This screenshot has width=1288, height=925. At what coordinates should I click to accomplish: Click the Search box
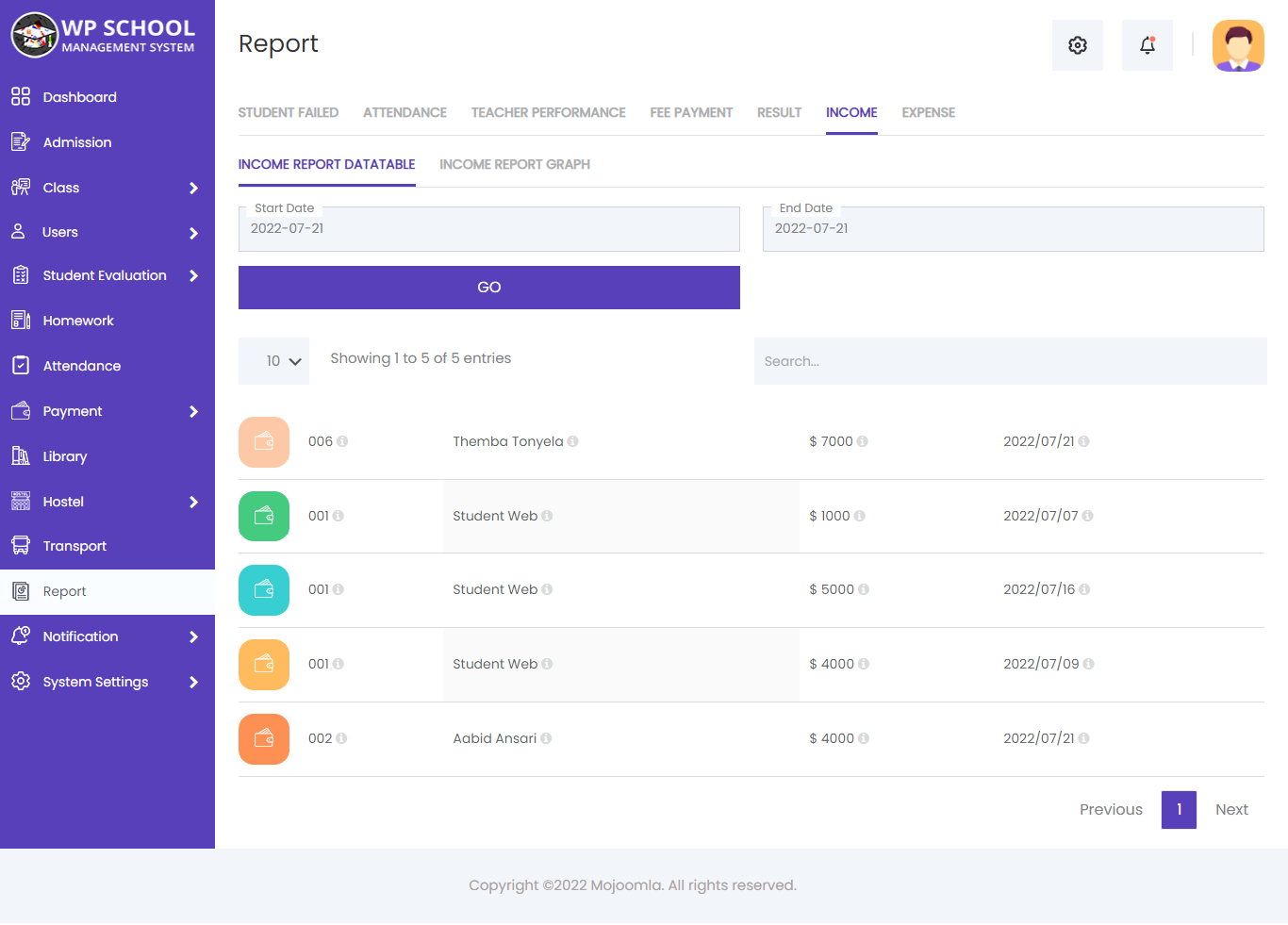pos(1011,361)
